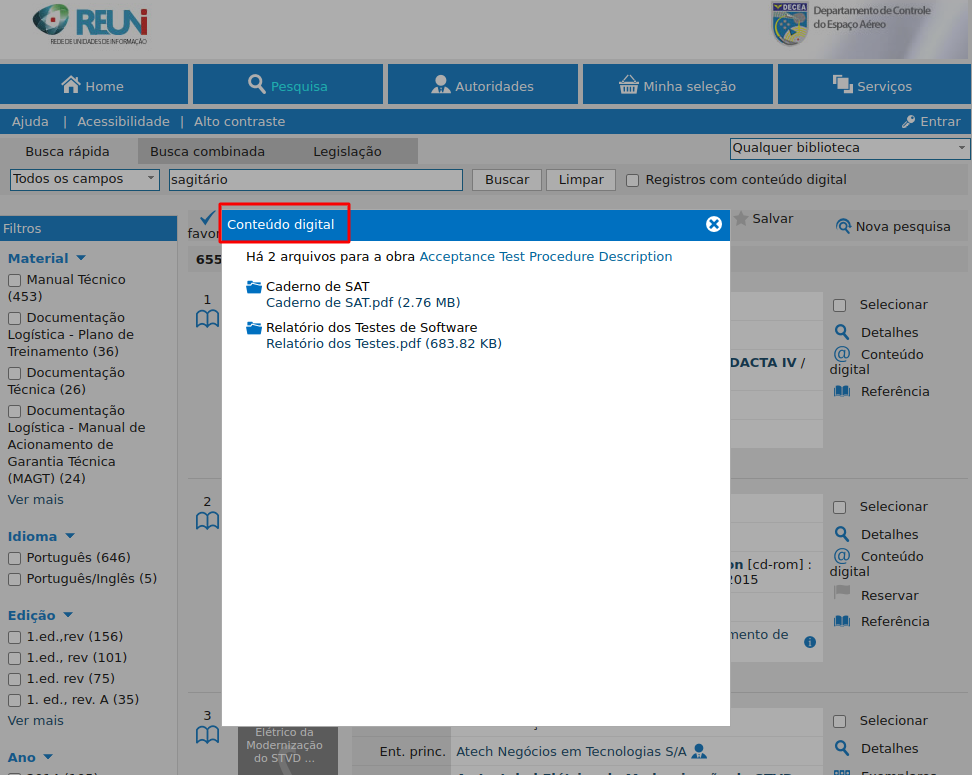Tick the Selecionar checkbox for result 1
The image size is (972, 775).
point(839,305)
